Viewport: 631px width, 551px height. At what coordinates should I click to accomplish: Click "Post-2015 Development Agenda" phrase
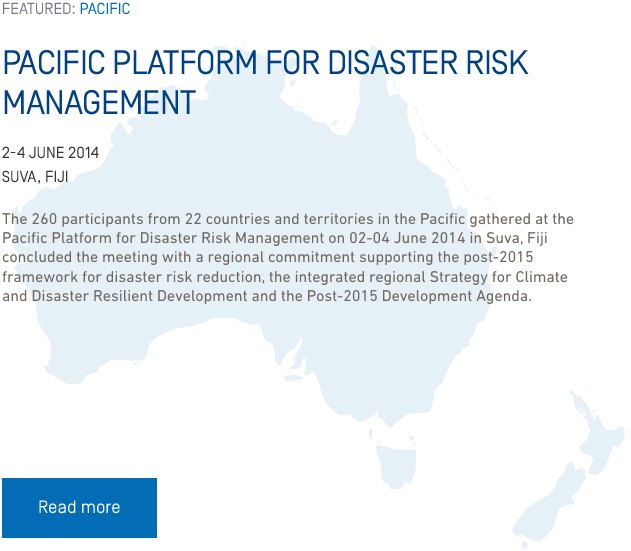click(417, 296)
